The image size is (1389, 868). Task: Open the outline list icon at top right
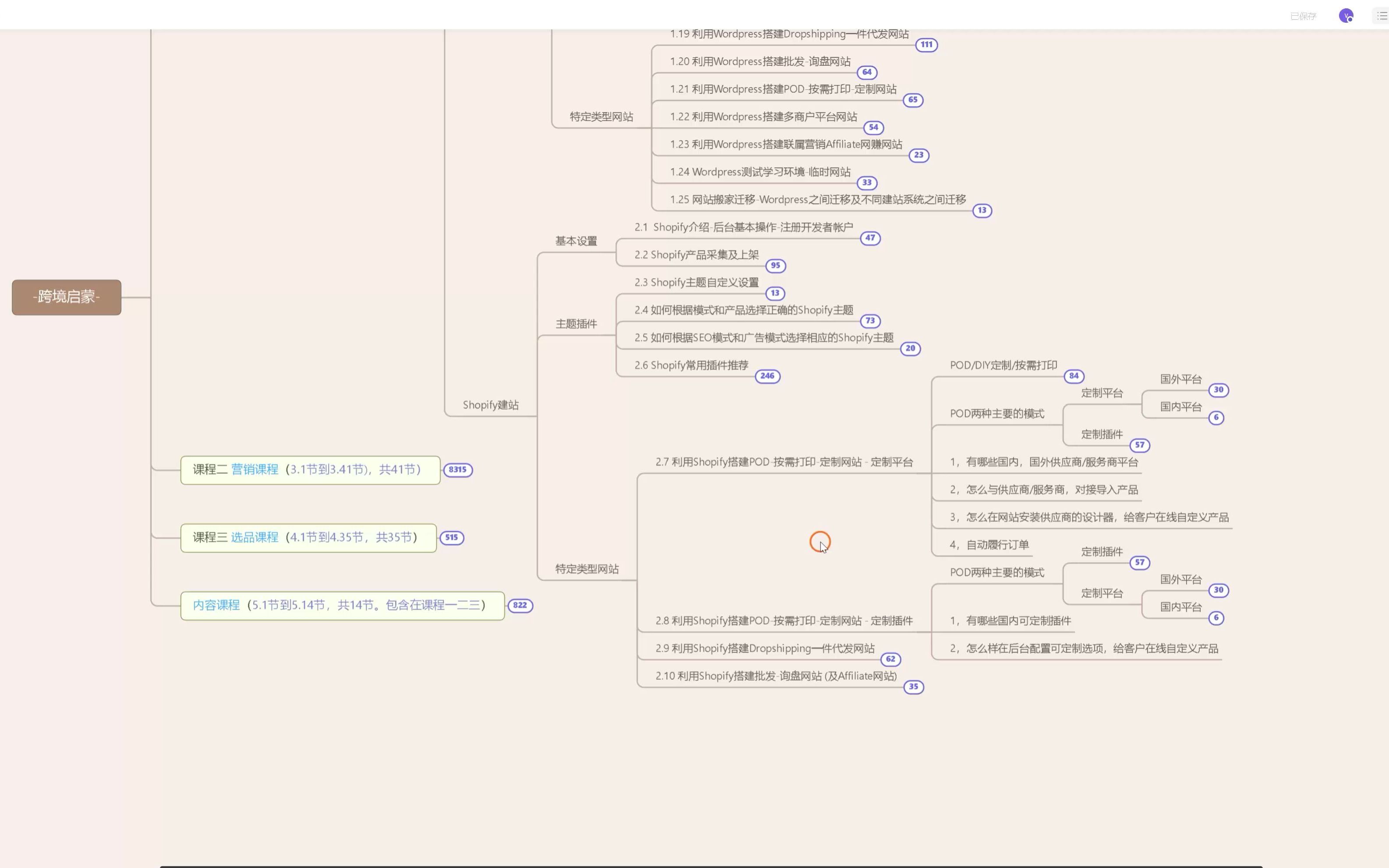click(1382, 15)
